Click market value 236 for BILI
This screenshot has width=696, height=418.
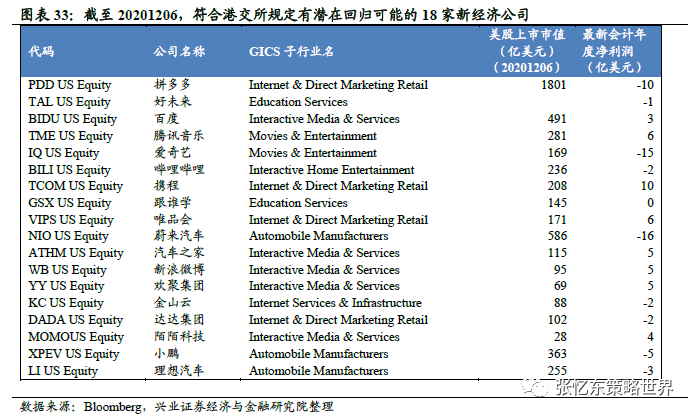(x=557, y=170)
